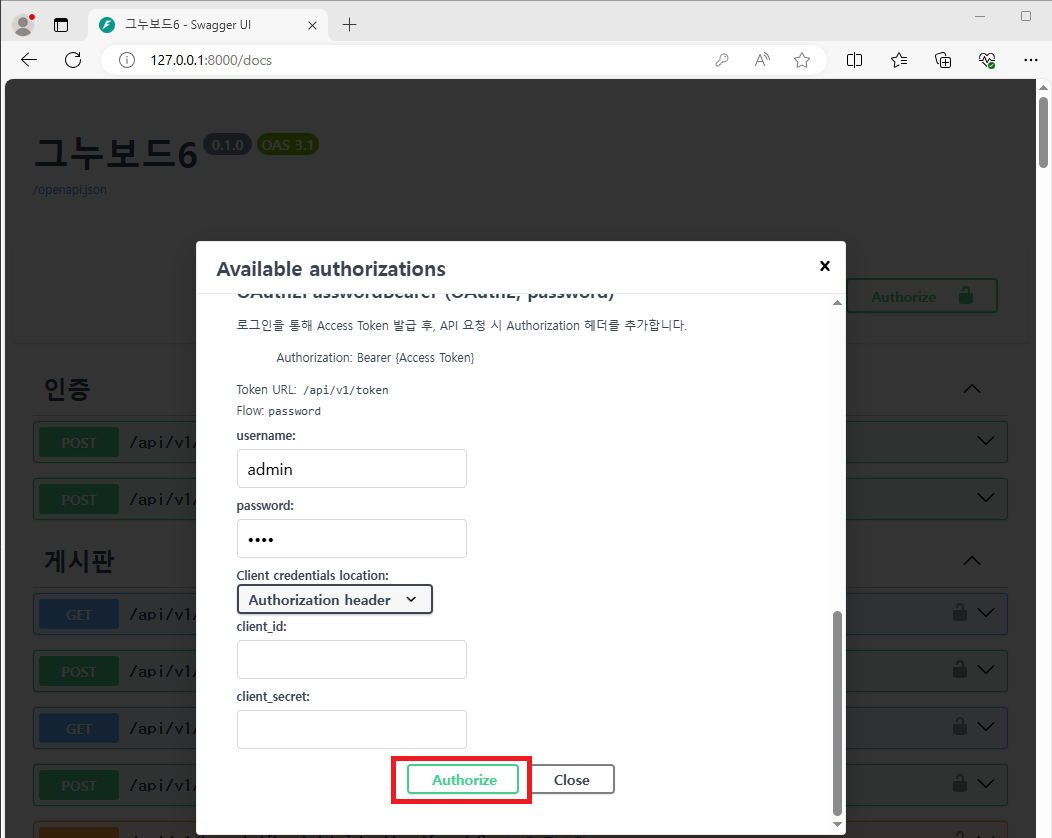This screenshot has width=1052, height=838.
Task: Click the browser back arrow
Action: 29,60
